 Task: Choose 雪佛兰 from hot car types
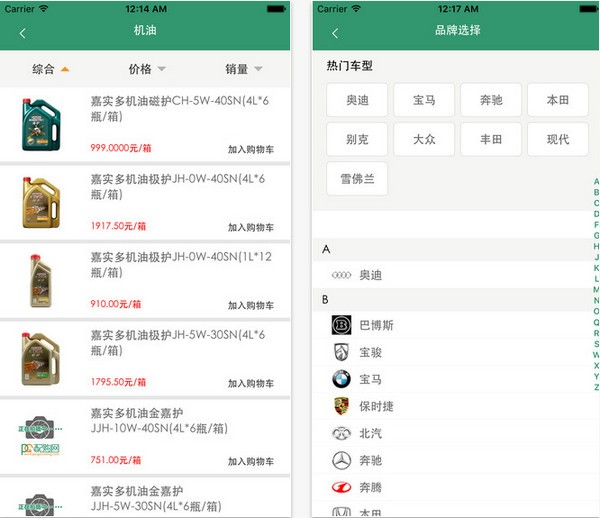point(357,178)
